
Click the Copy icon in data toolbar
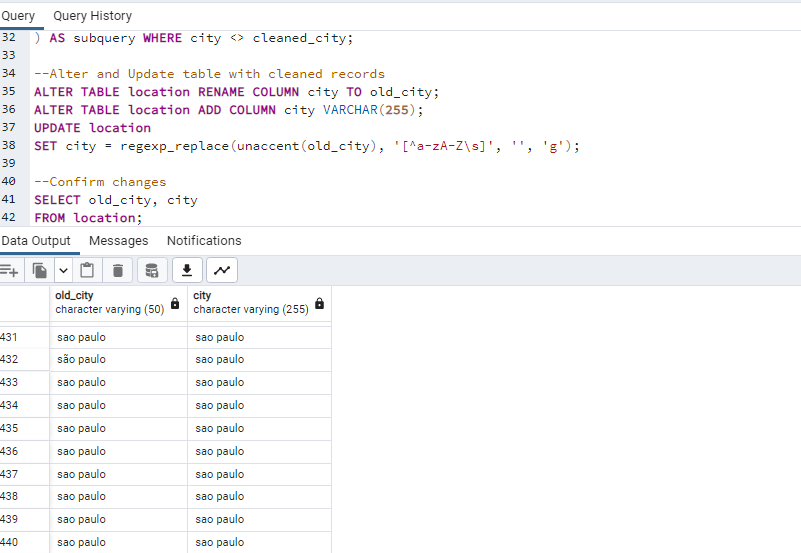click(x=39, y=271)
